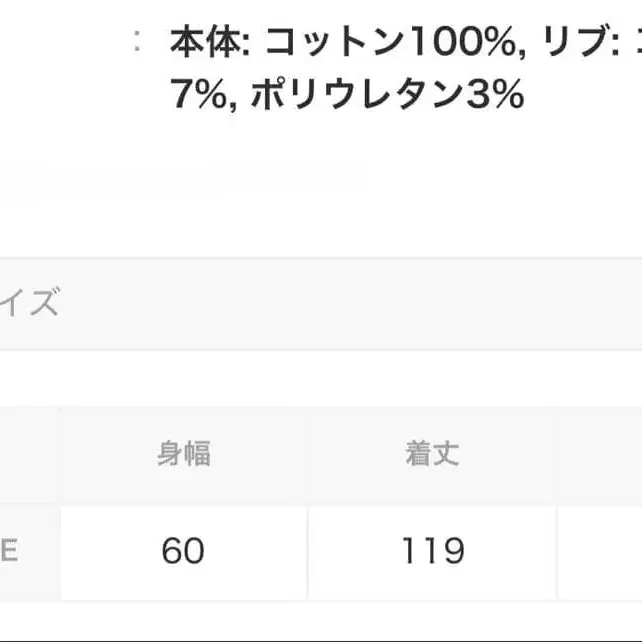Select the 119 length value
Viewport: 642px width, 642px height.
tap(432, 550)
